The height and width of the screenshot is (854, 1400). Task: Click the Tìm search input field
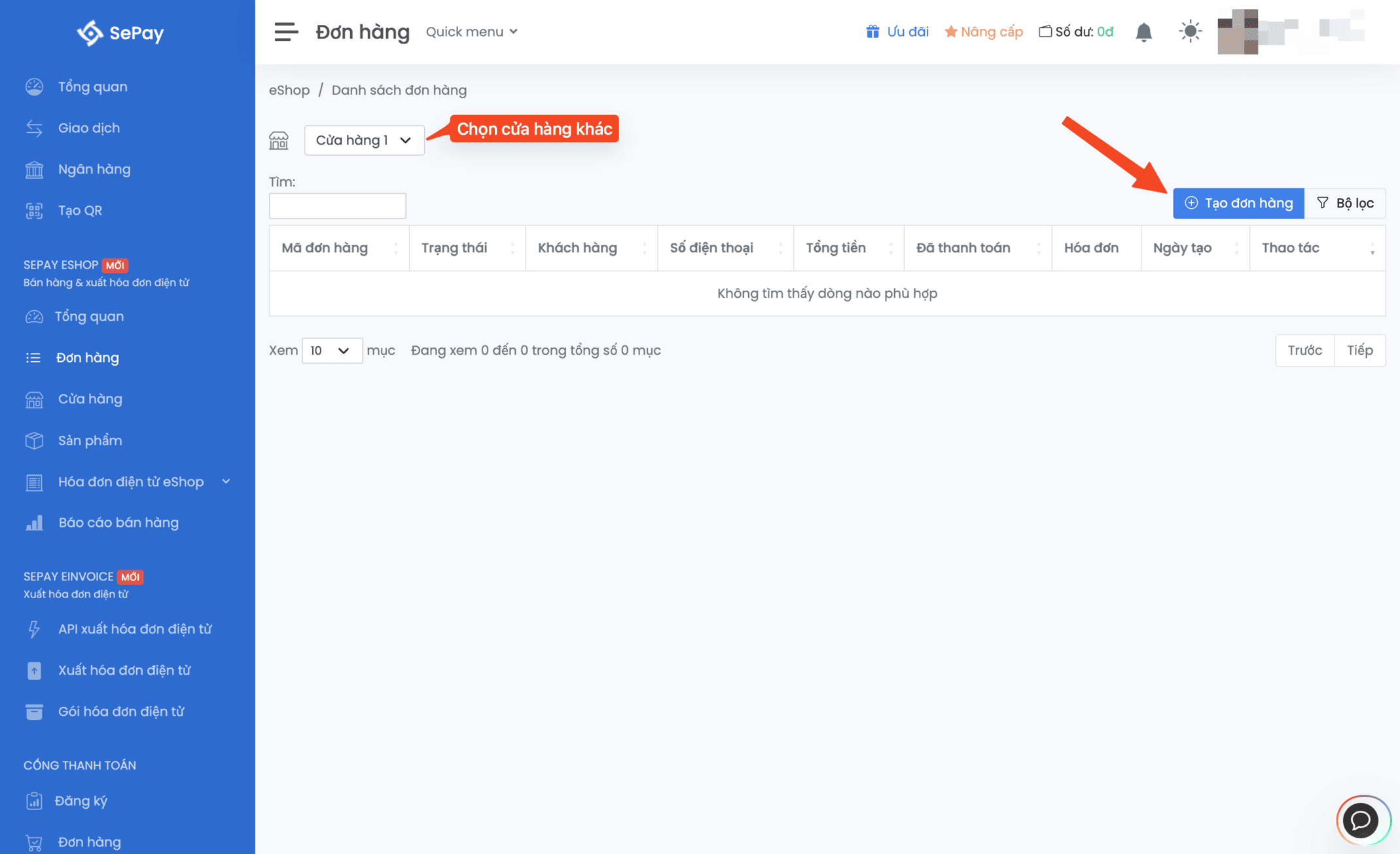(337, 206)
